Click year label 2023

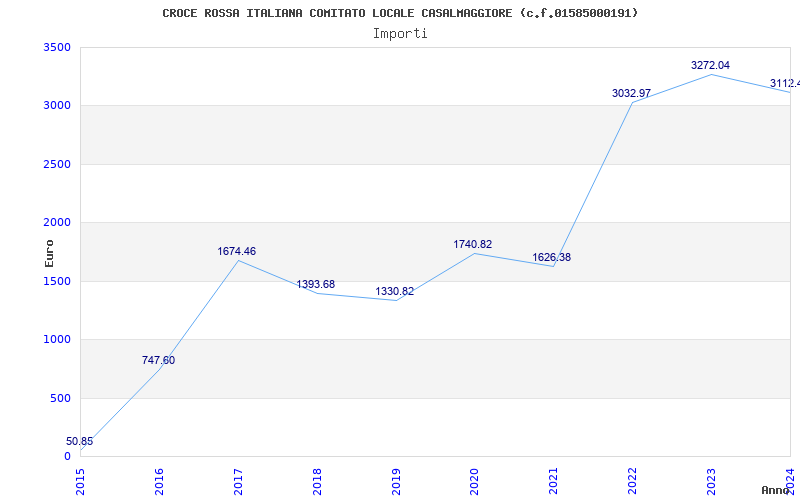pos(711,481)
